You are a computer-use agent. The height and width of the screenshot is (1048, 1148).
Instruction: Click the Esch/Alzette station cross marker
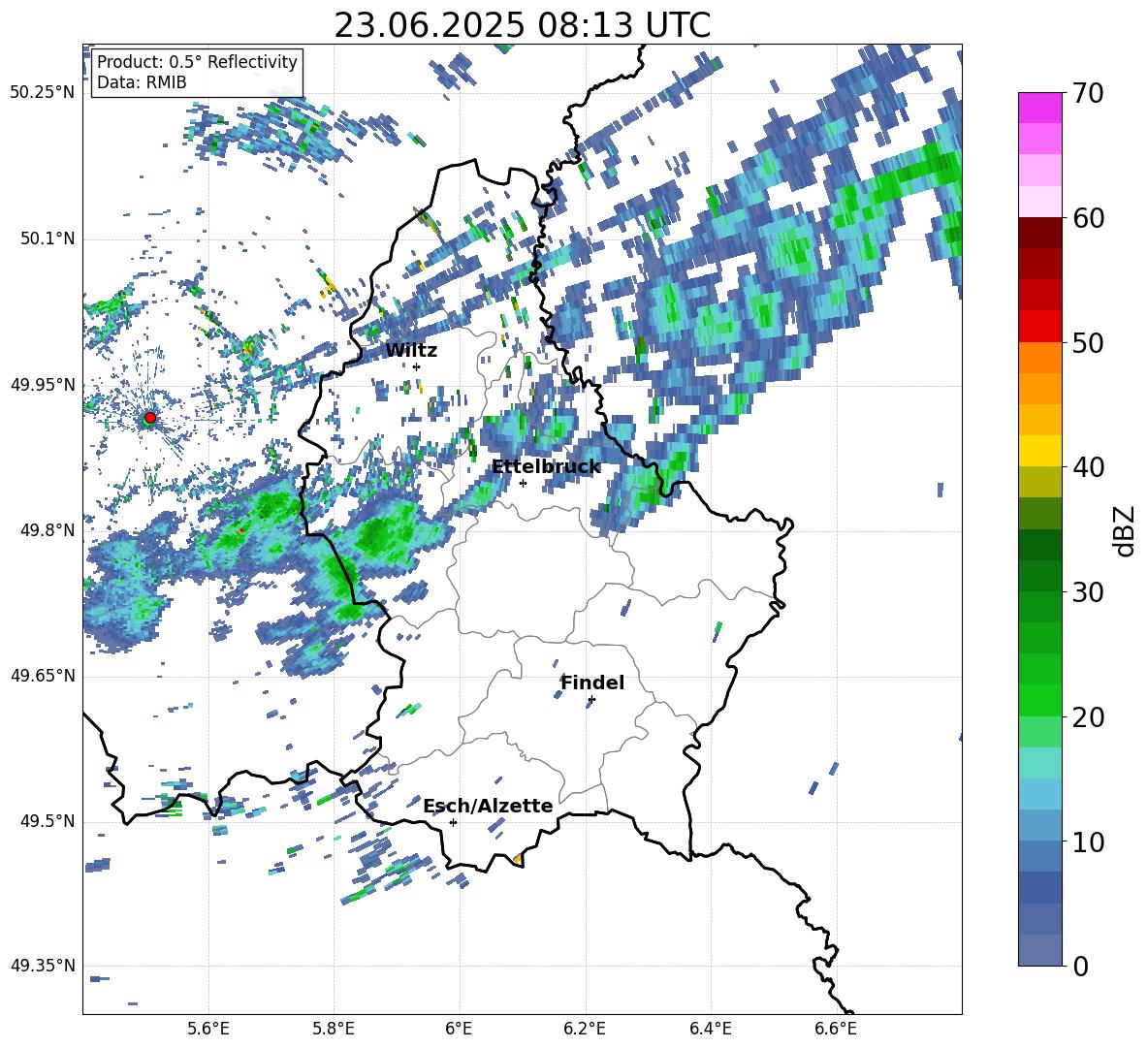453,822
